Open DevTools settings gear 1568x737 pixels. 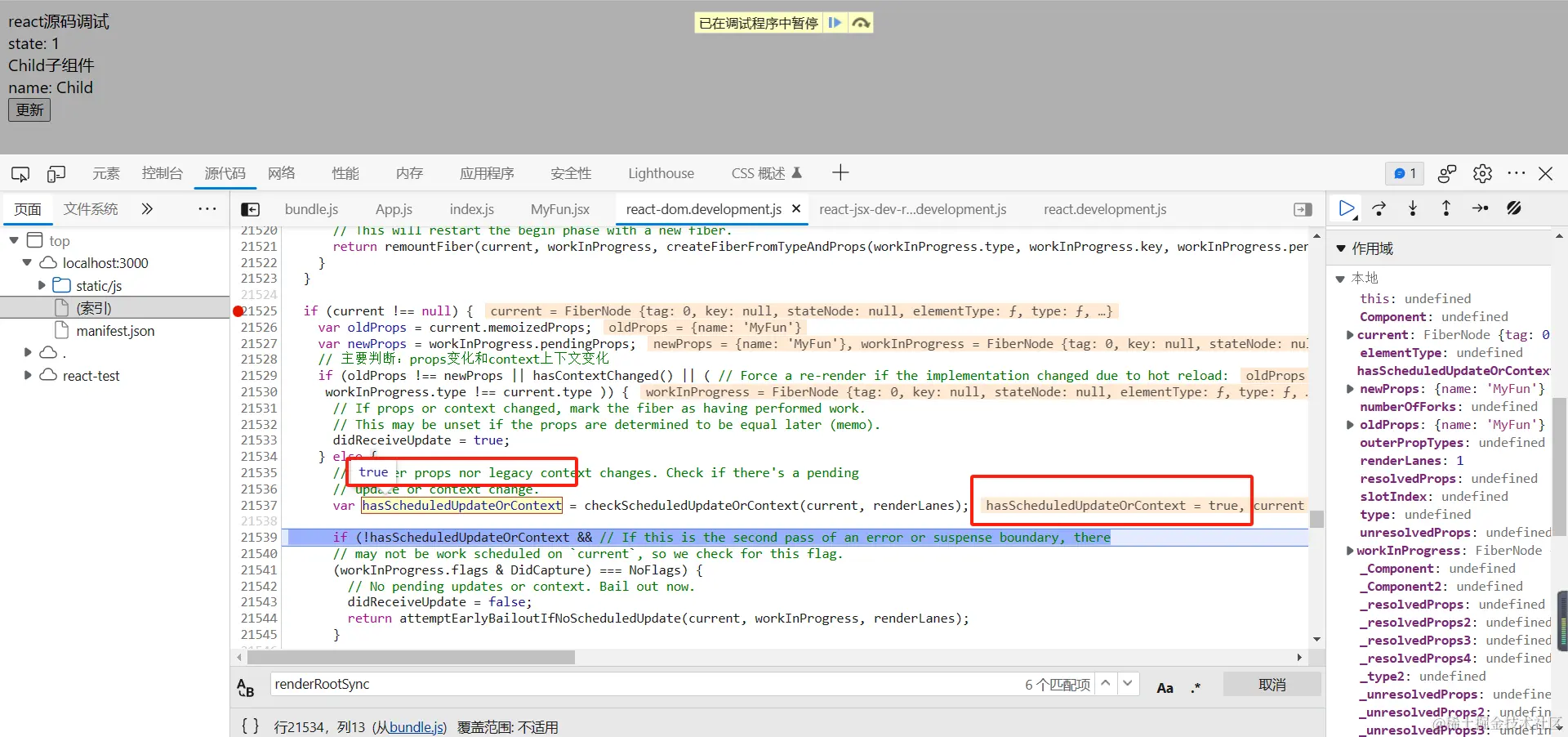point(1482,173)
